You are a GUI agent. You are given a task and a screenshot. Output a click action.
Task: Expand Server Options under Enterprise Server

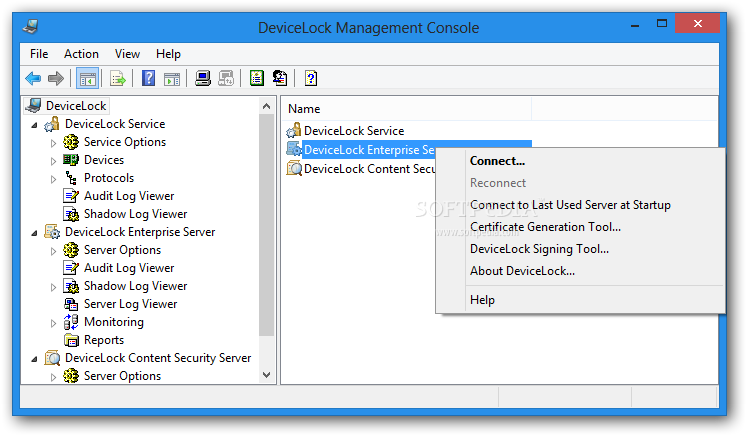coord(53,251)
